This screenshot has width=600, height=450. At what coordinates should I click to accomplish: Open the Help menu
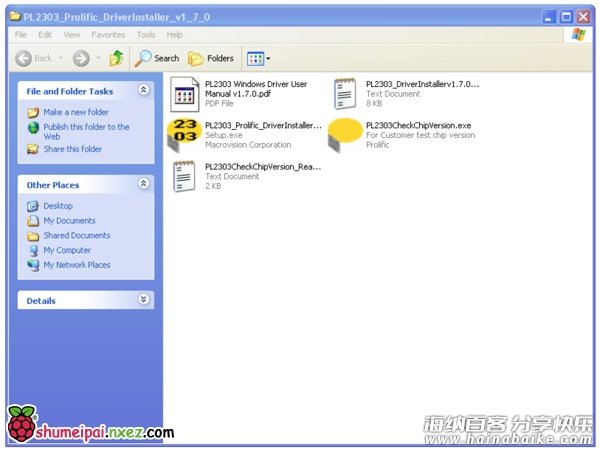click(174, 35)
